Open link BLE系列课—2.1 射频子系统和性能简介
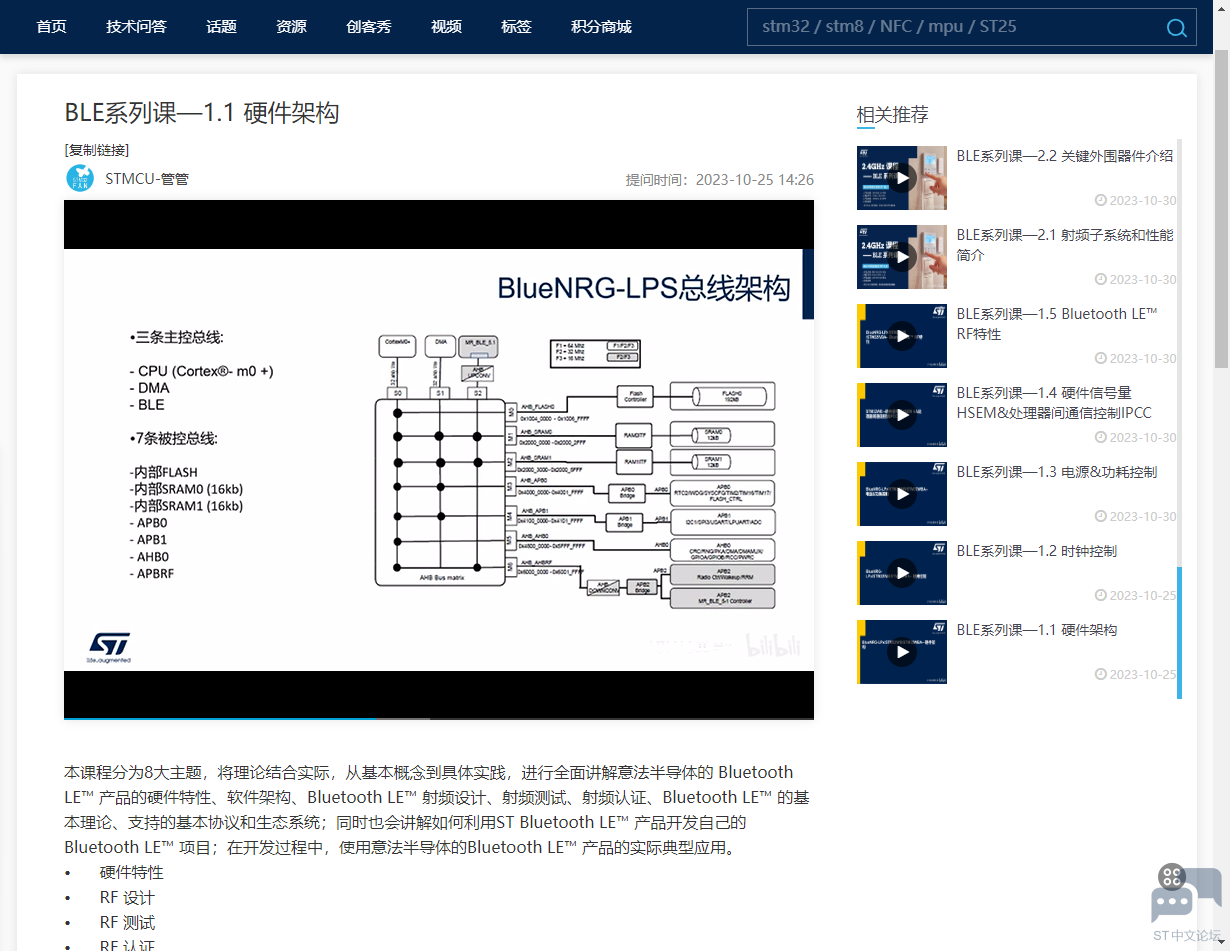Image resolution: width=1230 pixels, height=951 pixels. coord(1065,245)
